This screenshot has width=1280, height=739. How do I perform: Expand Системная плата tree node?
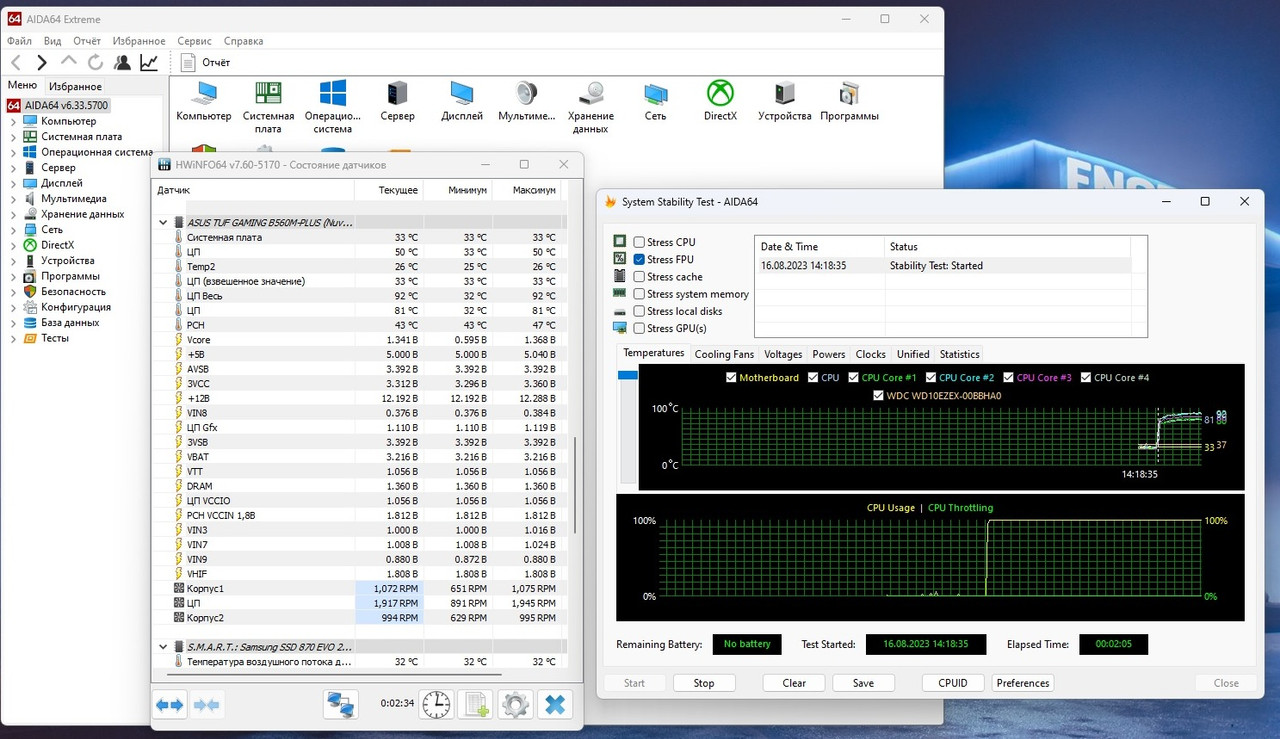click(13, 137)
